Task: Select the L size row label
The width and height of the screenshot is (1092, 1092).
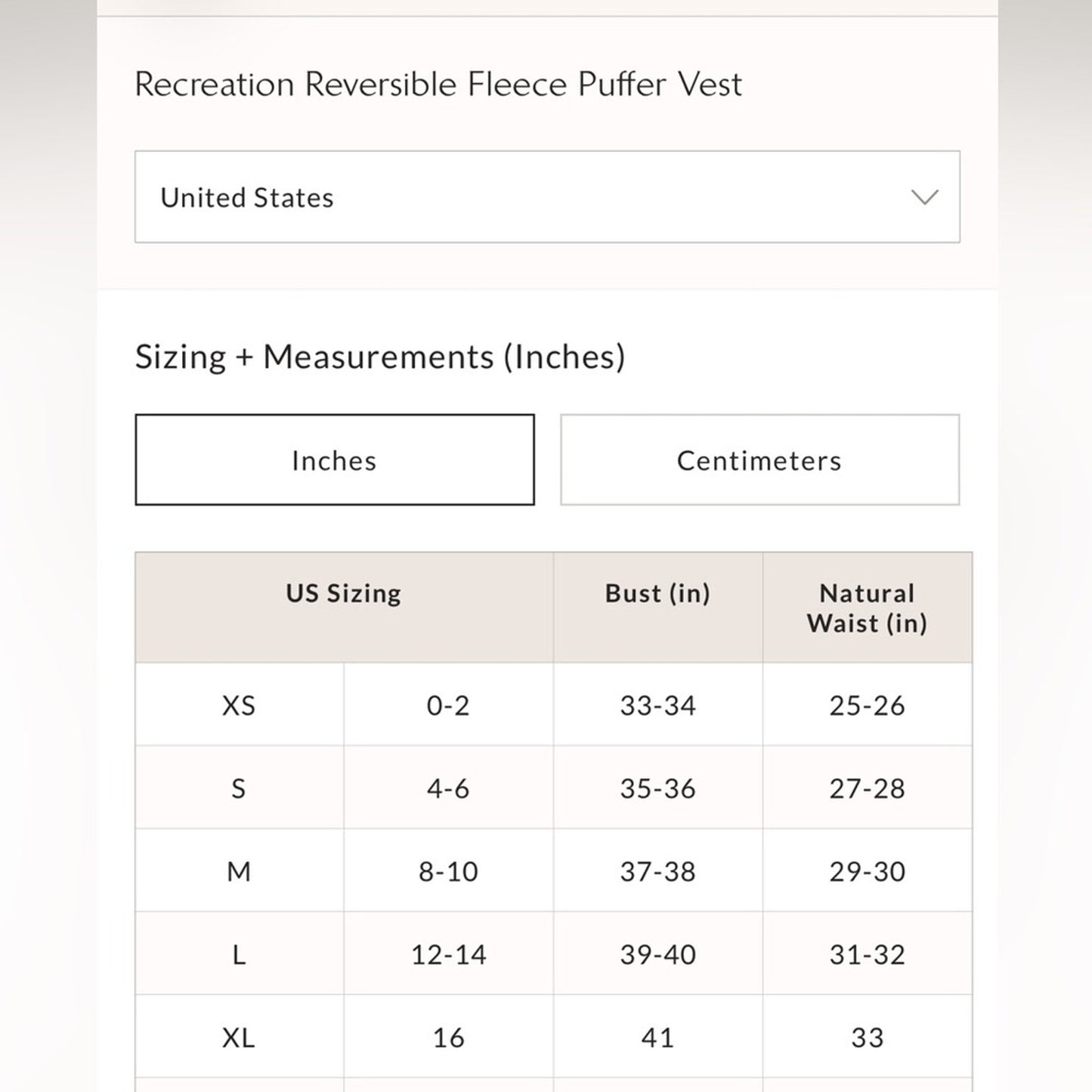Action: pos(239,955)
